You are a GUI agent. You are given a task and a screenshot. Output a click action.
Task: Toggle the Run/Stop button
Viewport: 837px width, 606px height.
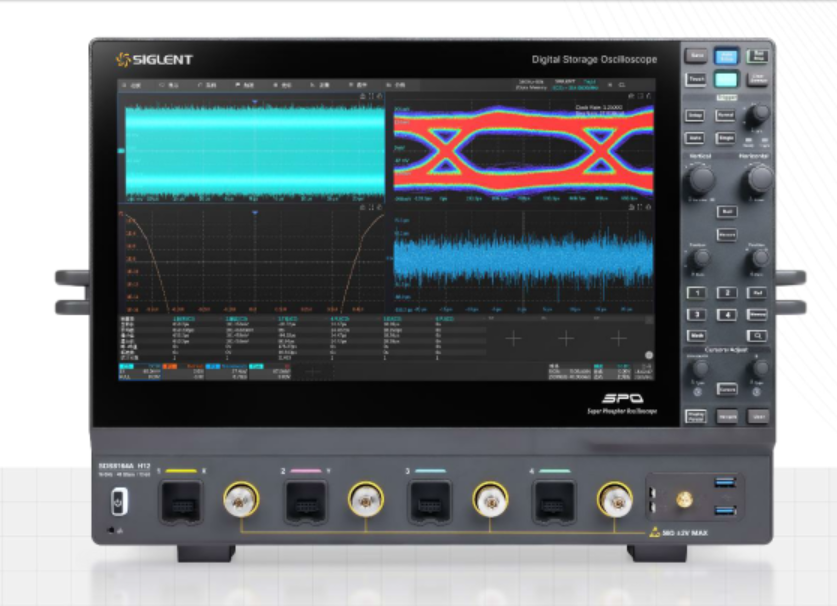coord(758,57)
